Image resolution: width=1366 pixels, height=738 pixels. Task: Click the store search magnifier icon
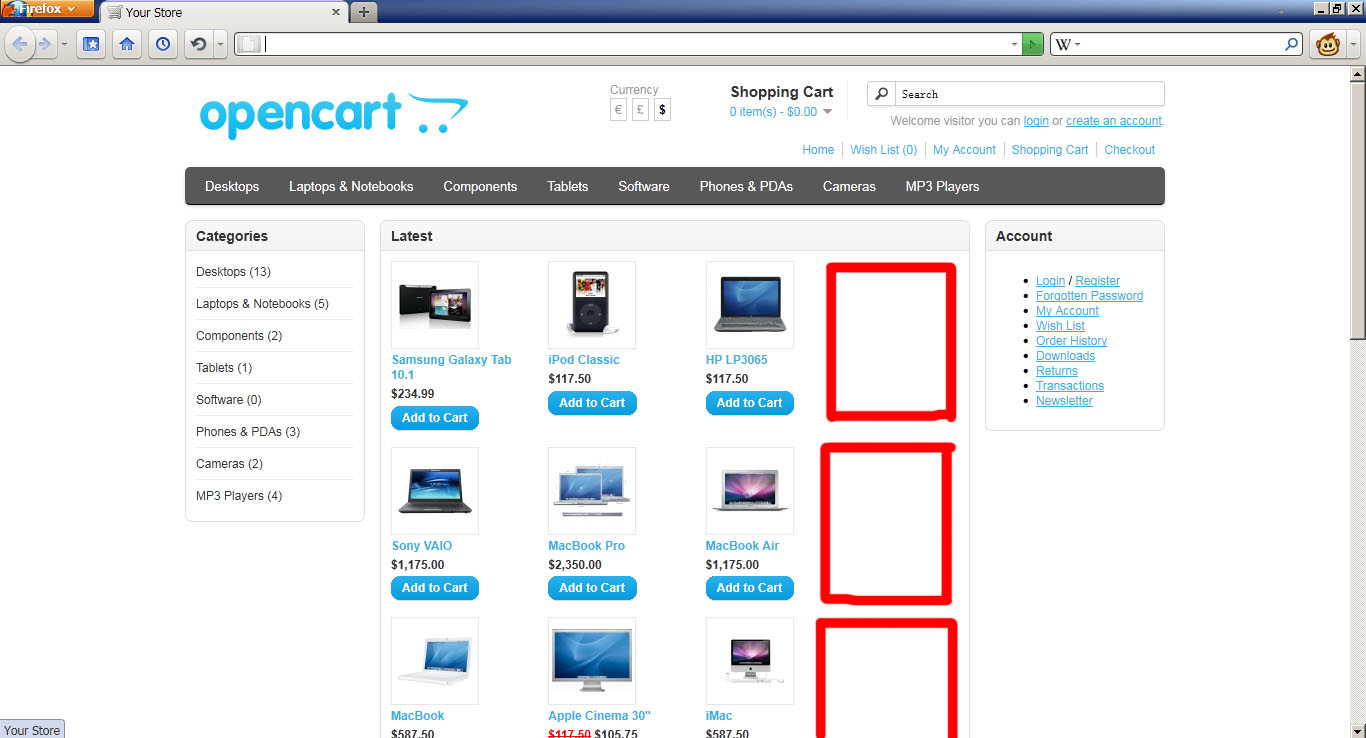[881, 94]
